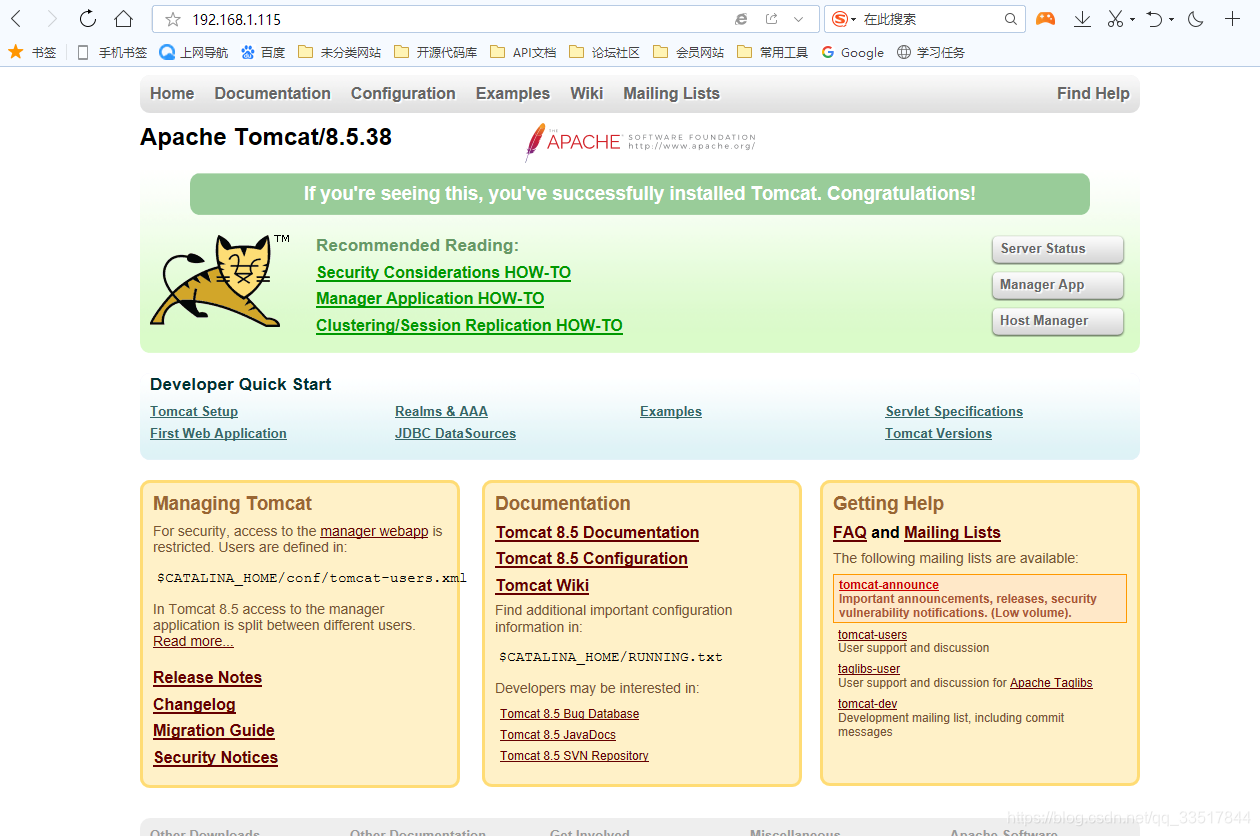Open Manager Application HOW-TO link
Viewport: 1260px width, 836px height.
[430, 298]
